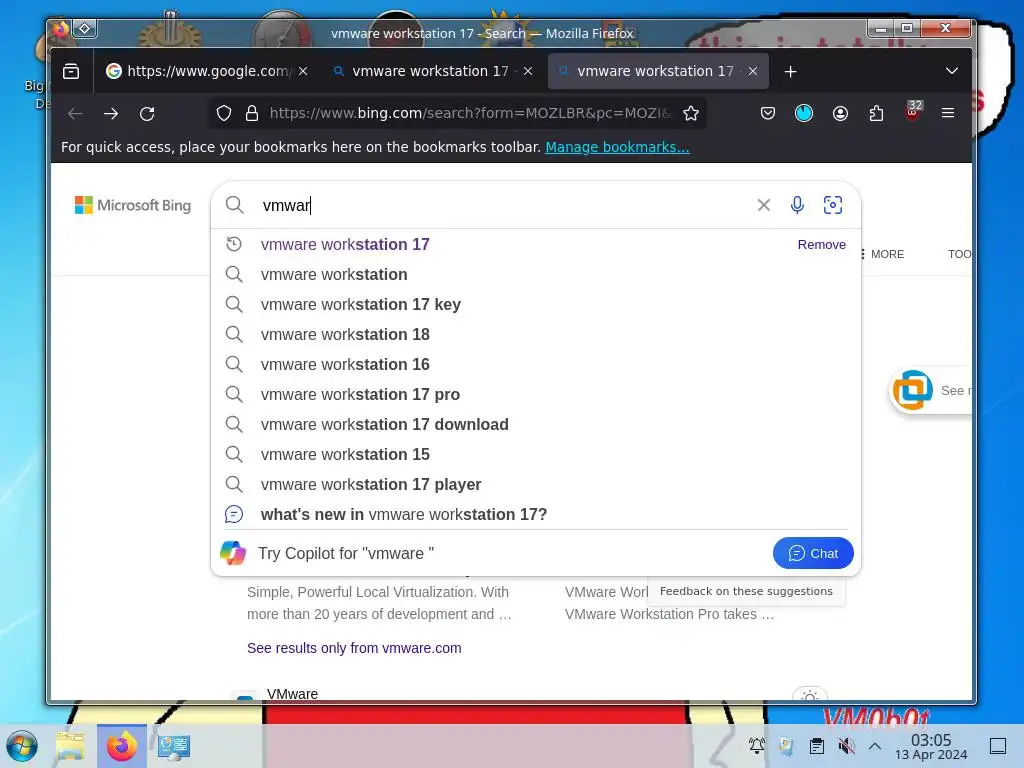Open tracking protection shield icon
This screenshot has height=768, width=1024.
point(224,114)
